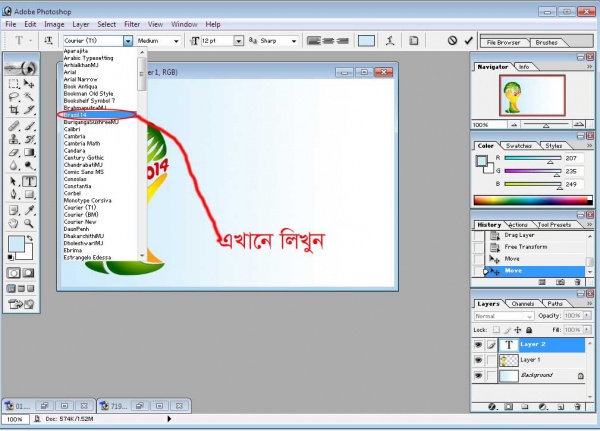Select the Horizontal Type tool
This screenshot has width=600, height=431.
coord(29,181)
